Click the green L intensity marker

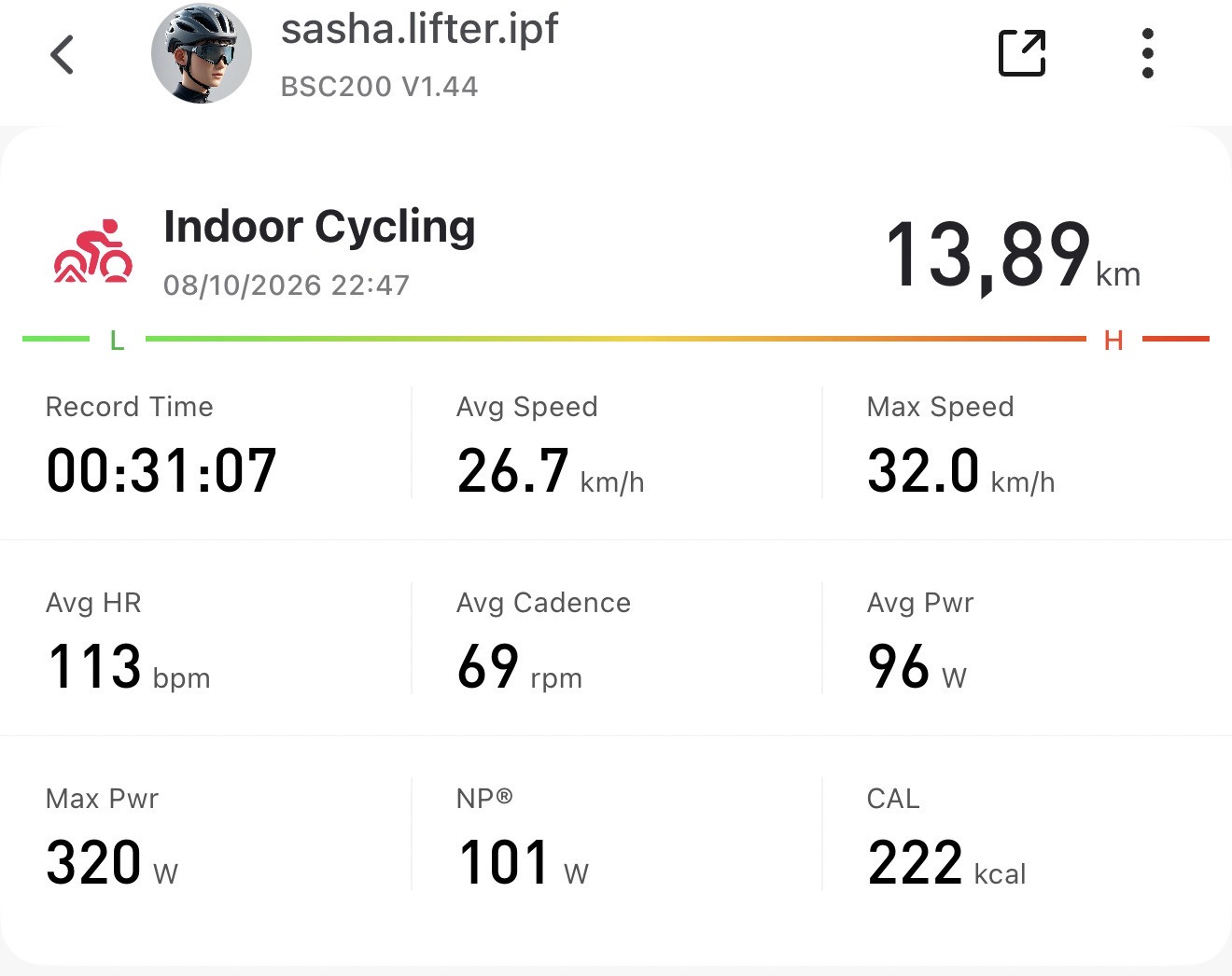(117, 341)
